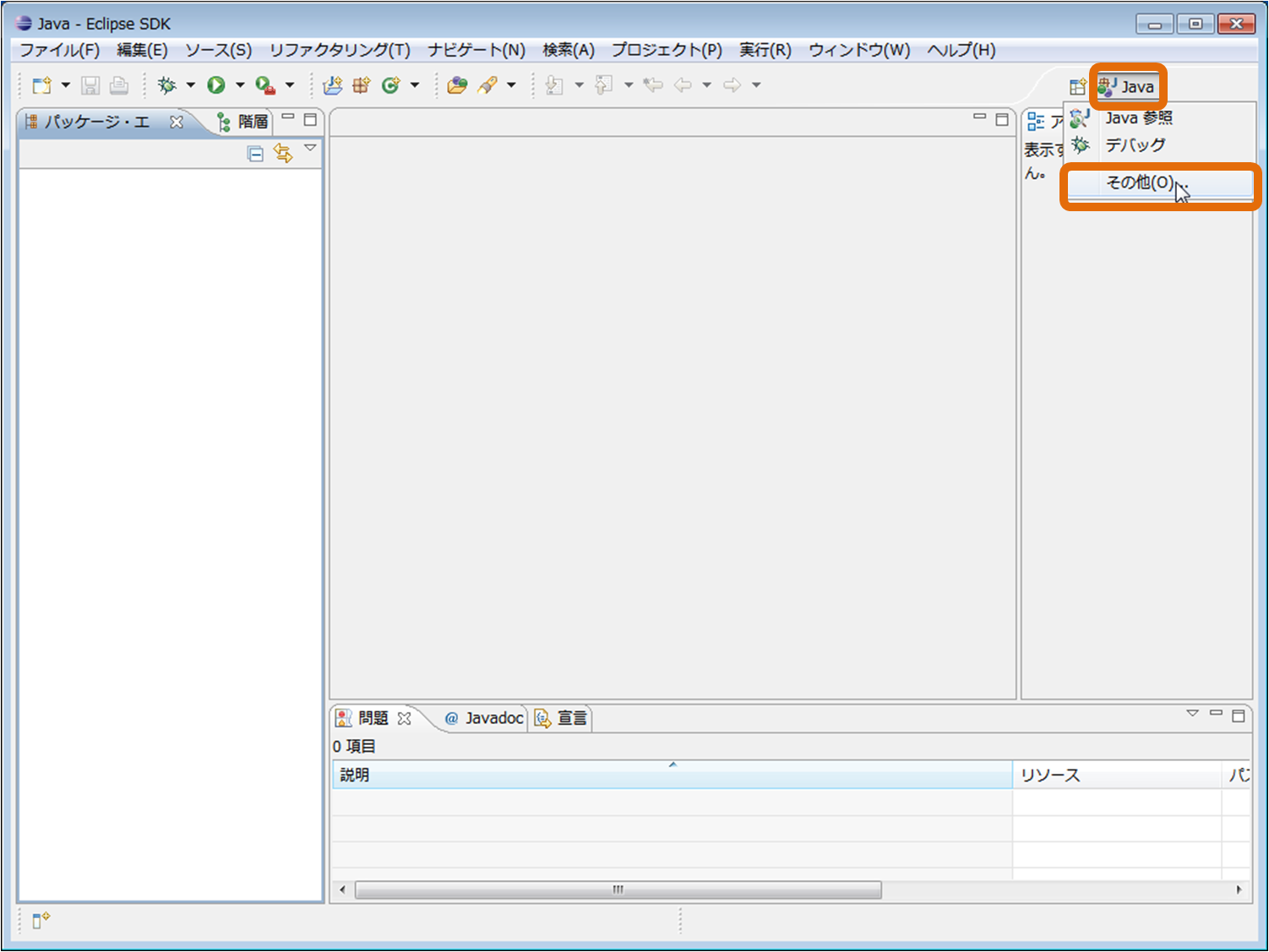Open the ファイル(F) menu

point(59,51)
